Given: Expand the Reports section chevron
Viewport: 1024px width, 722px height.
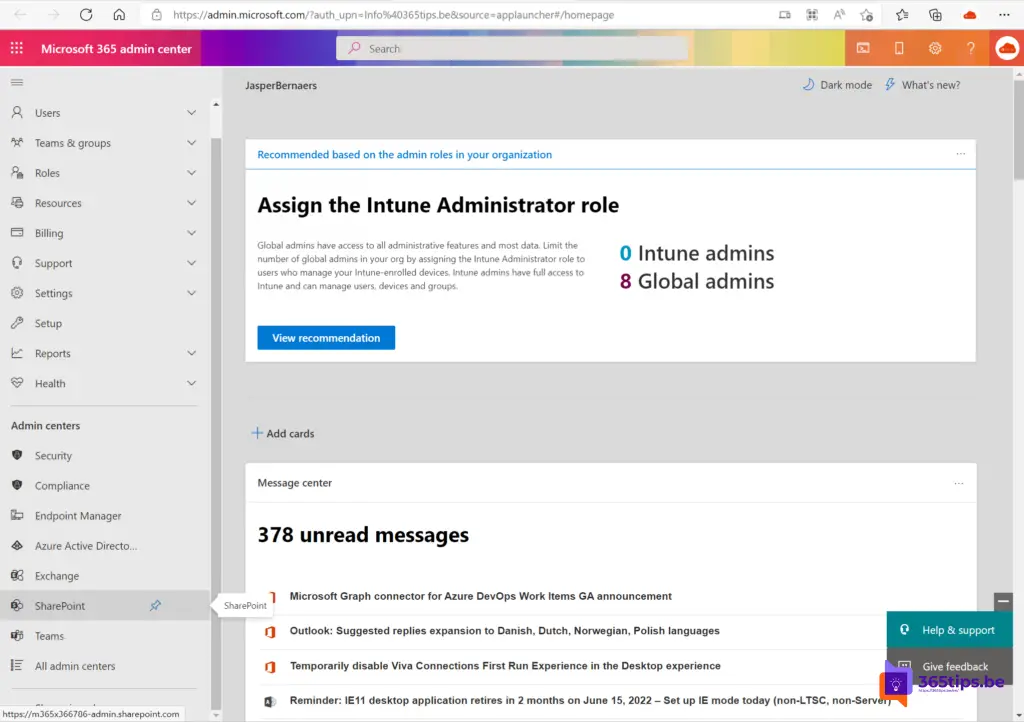Looking at the screenshot, I should [191, 353].
